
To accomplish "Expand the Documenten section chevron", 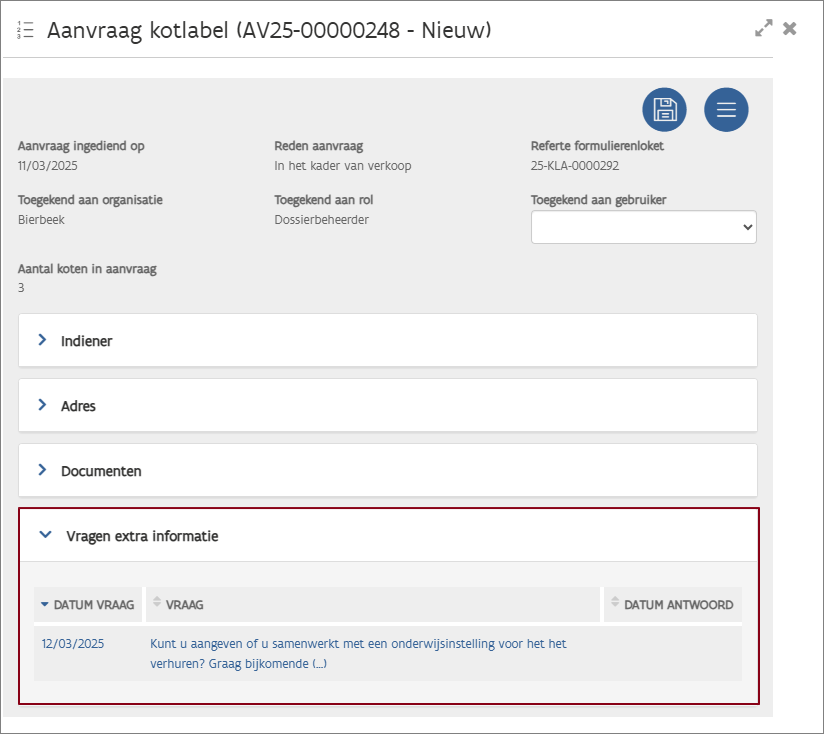I will (43, 470).
